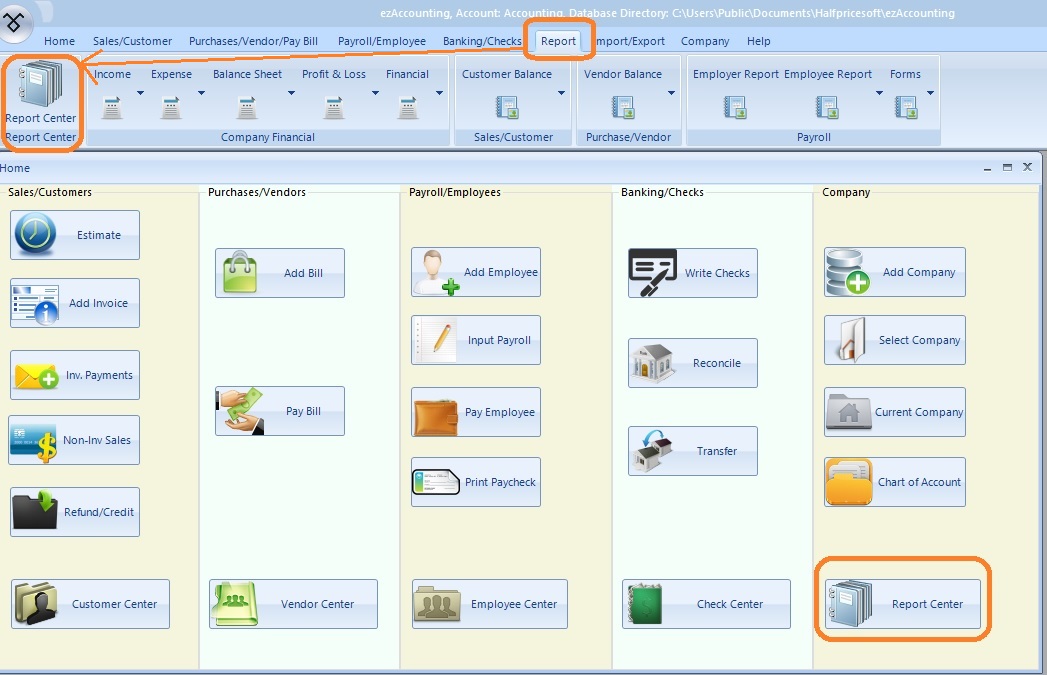The image size is (1047, 675).
Task: Expand the Balance Sheet dropdown arrow
Action: 291,94
